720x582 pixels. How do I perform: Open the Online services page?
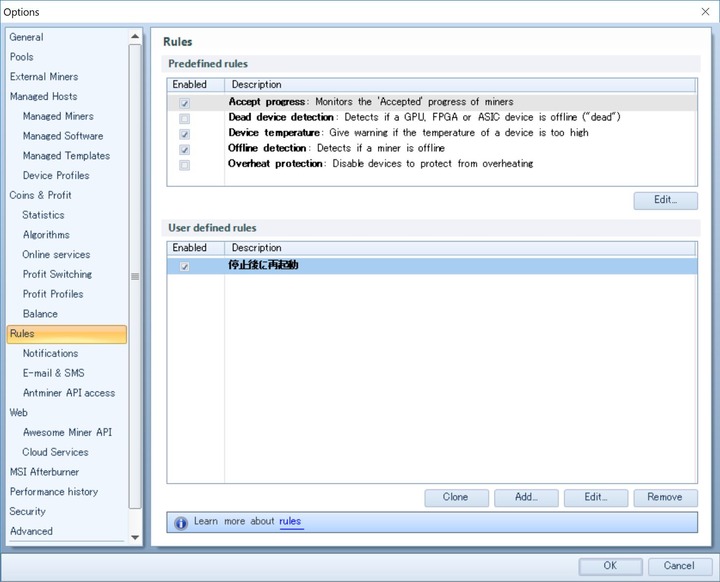pos(56,254)
